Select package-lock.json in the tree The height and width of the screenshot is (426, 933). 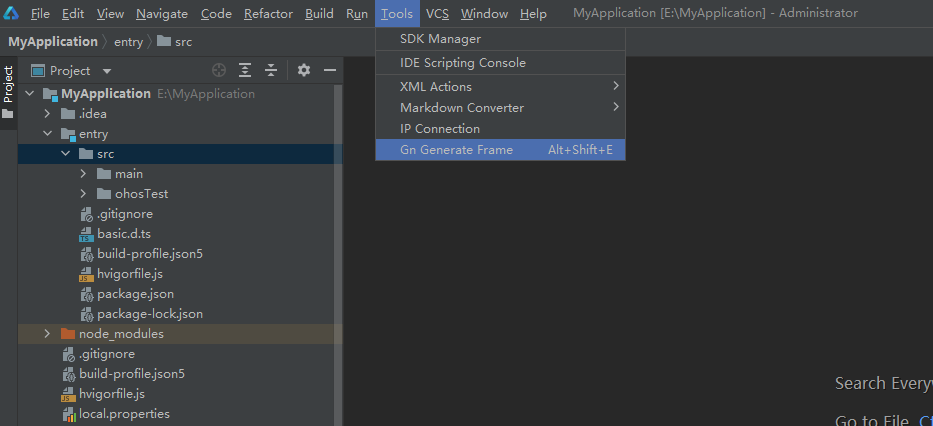(149, 314)
